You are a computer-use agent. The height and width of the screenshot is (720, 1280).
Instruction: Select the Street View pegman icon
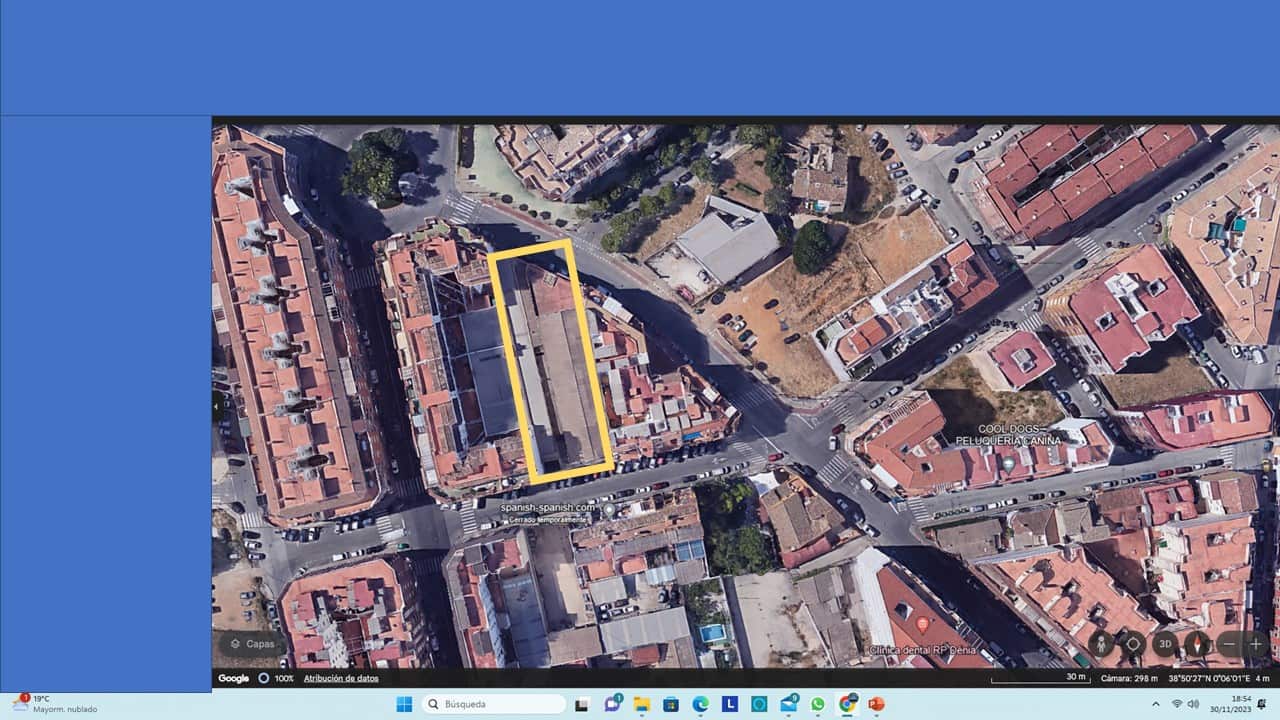[1100, 644]
